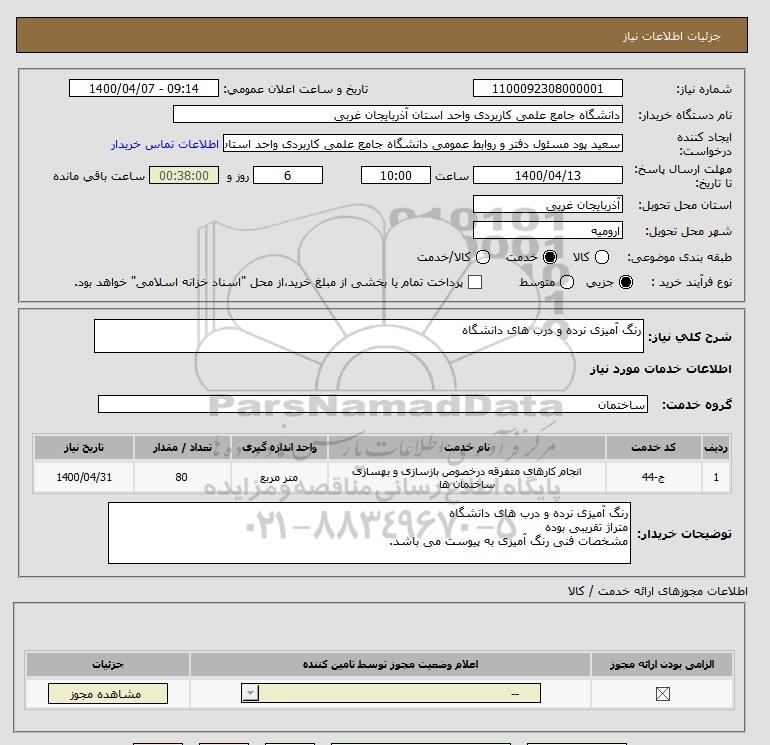The image size is (770, 745).
Task: Click the need date cell 1400/04/31
Action: click(x=84, y=477)
